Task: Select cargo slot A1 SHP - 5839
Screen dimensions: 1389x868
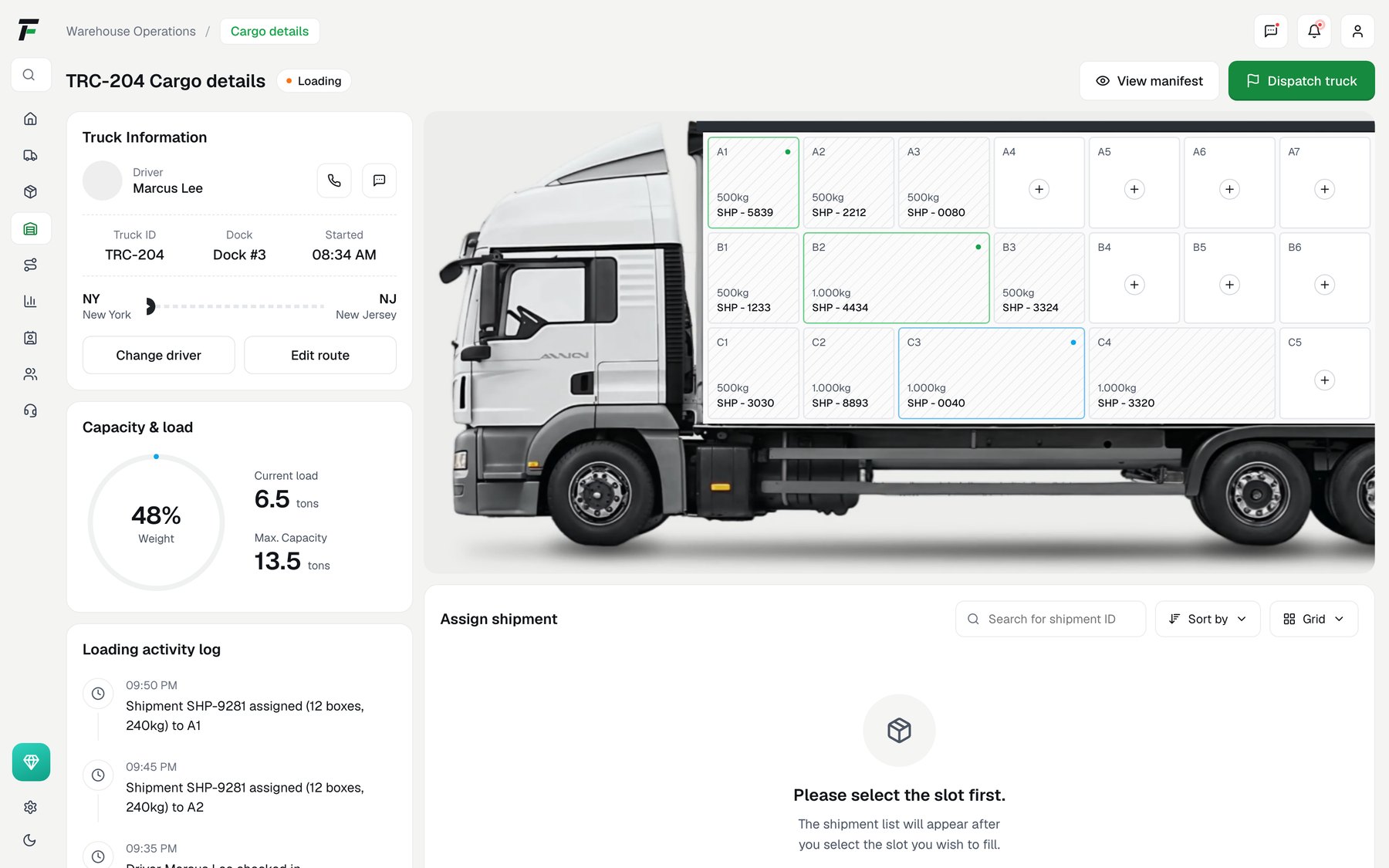Action: (753, 183)
